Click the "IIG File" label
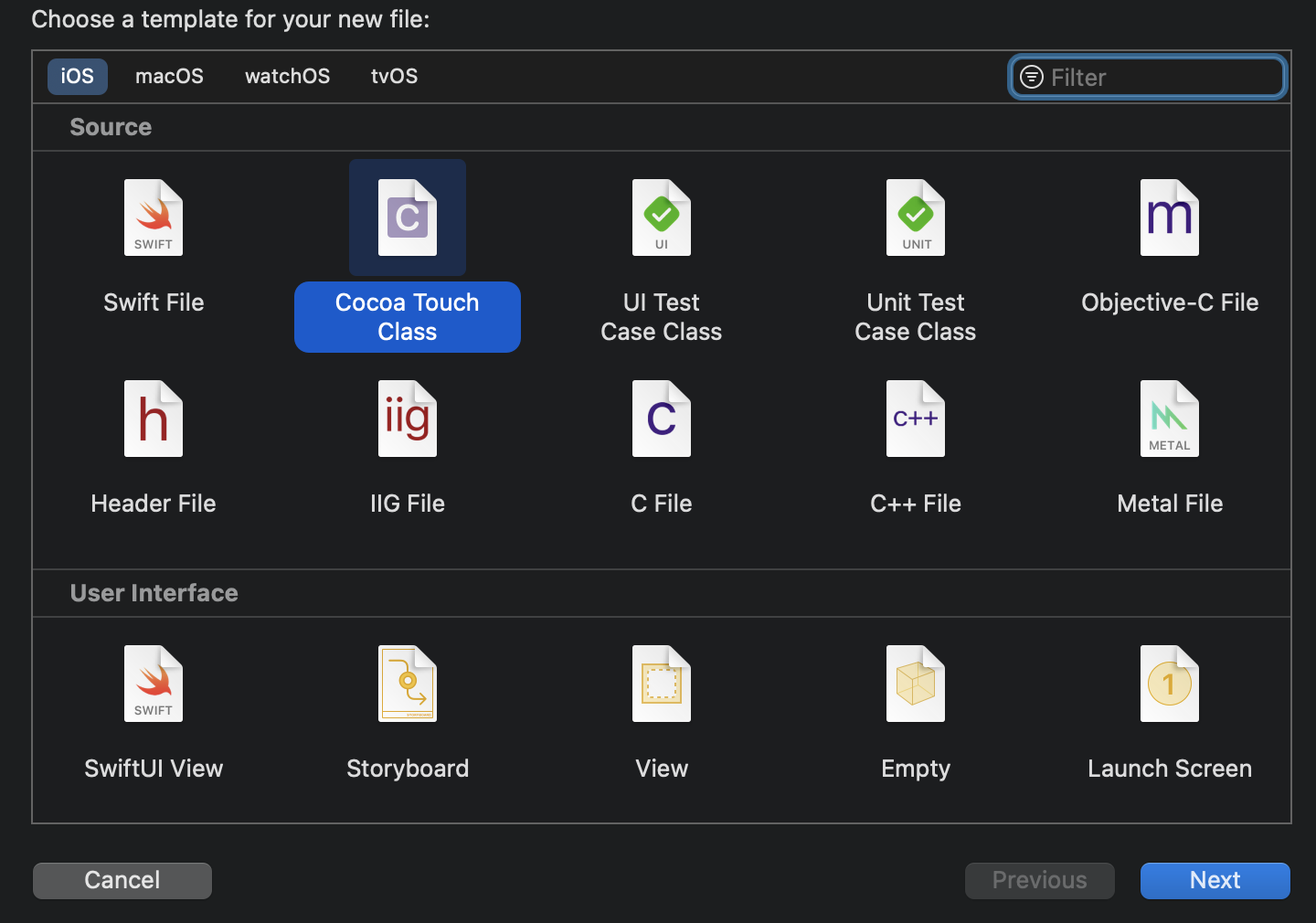The image size is (1316, 923). [x=408, y=504]
